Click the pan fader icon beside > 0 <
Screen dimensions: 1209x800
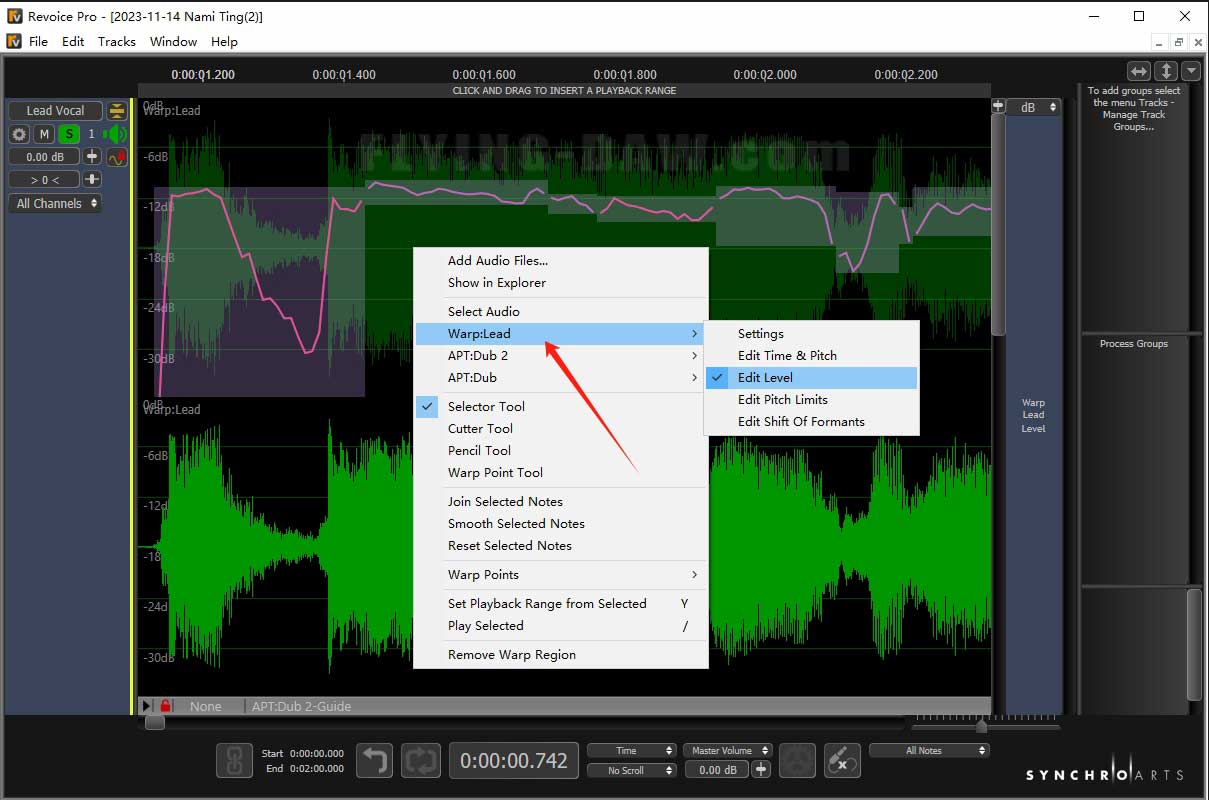click(x=92, y=180)
